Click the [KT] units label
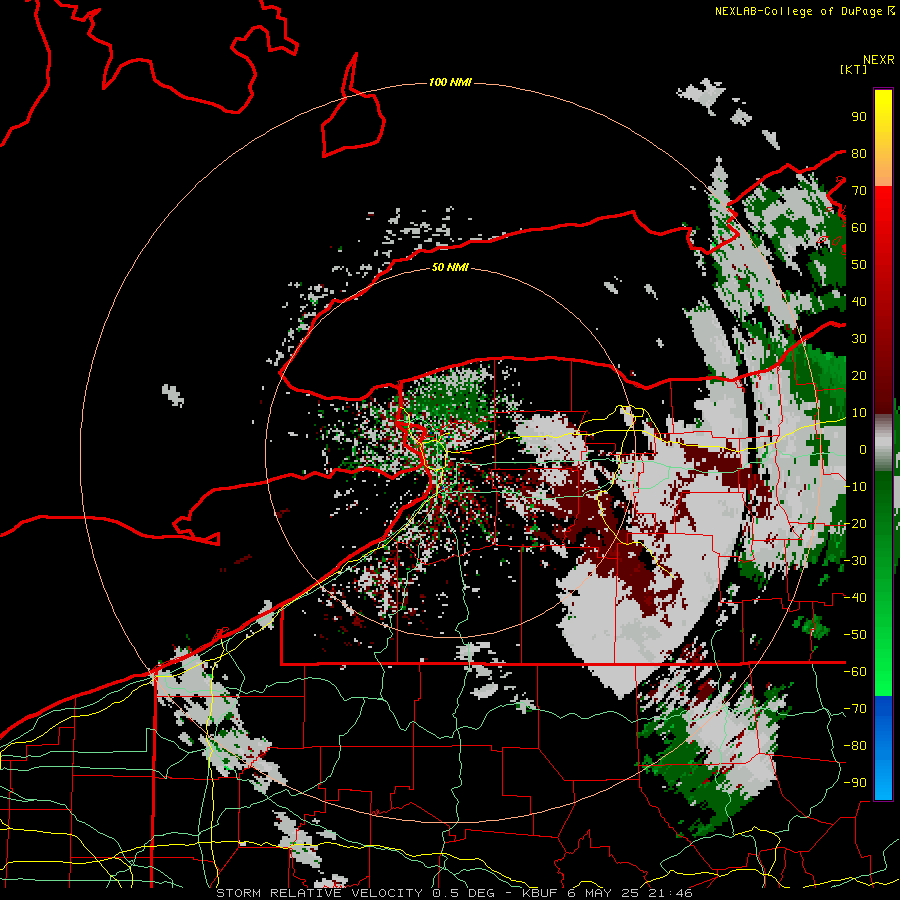The width and height of the screenshot is (900, 900). pos(853,69)
